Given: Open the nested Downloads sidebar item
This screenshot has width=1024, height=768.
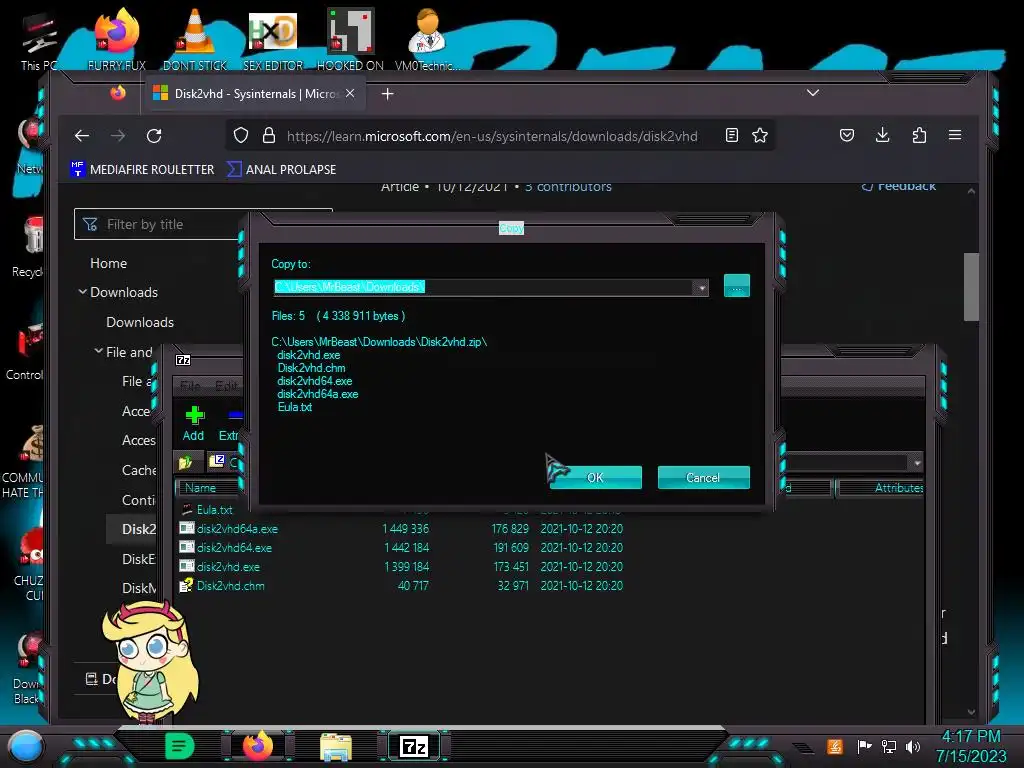Looking at the screenshot, I should tap(140, 322).
